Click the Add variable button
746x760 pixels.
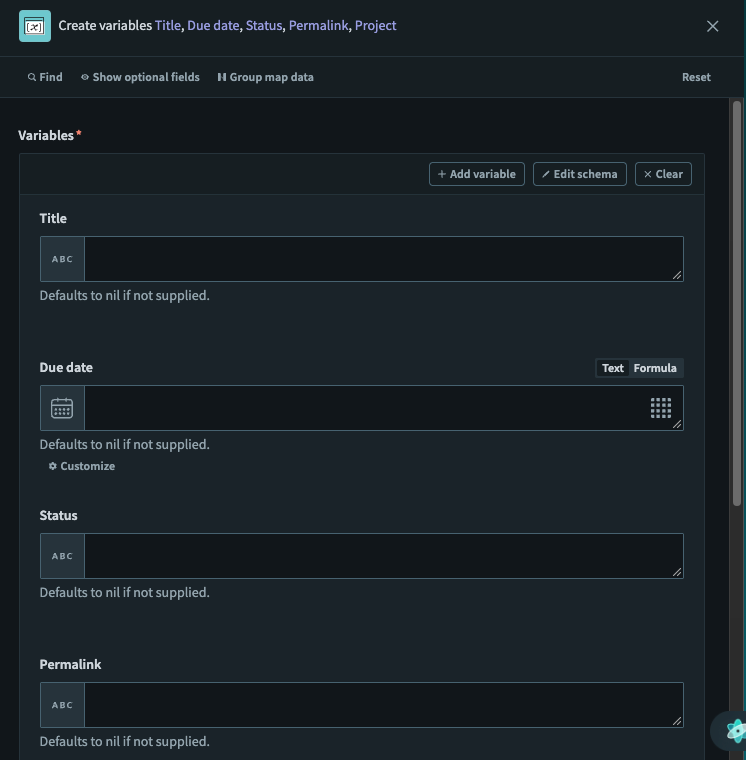pos(477,174)
